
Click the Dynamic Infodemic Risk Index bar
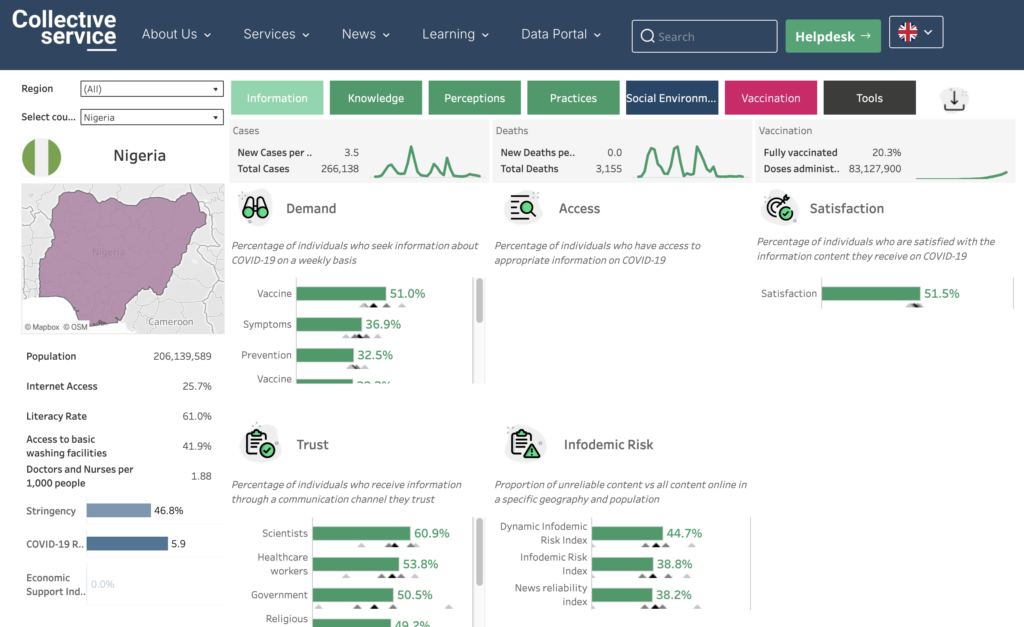click(x=627, y=533)
